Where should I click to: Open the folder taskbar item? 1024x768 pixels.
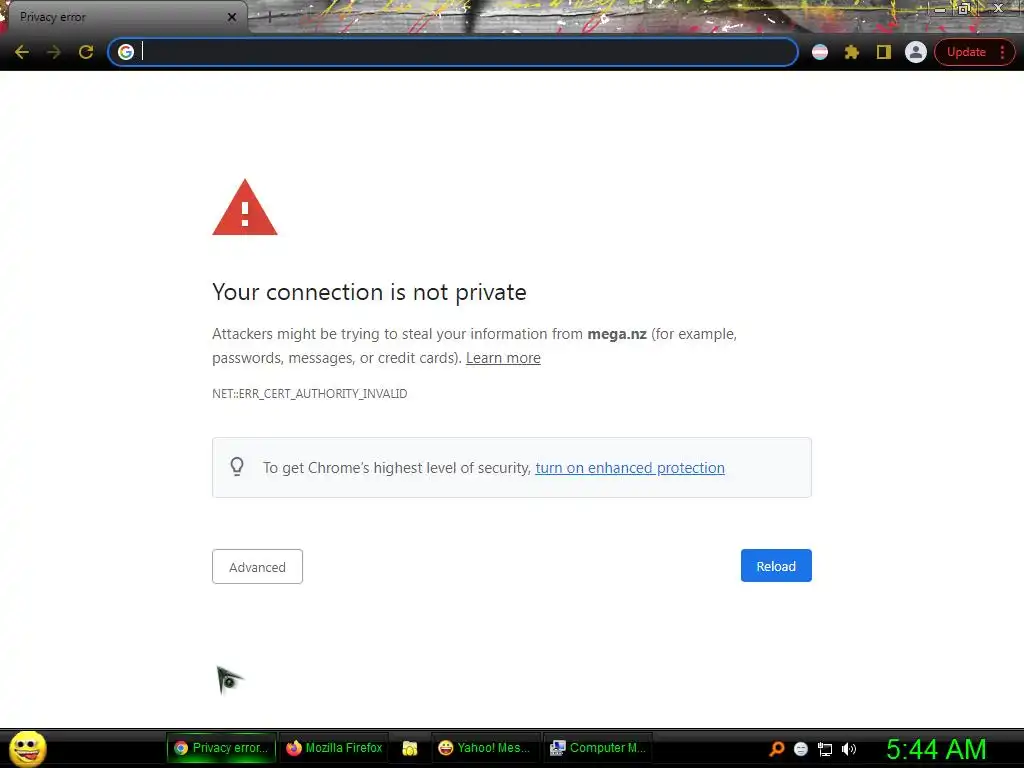click(x=409, y=748)
